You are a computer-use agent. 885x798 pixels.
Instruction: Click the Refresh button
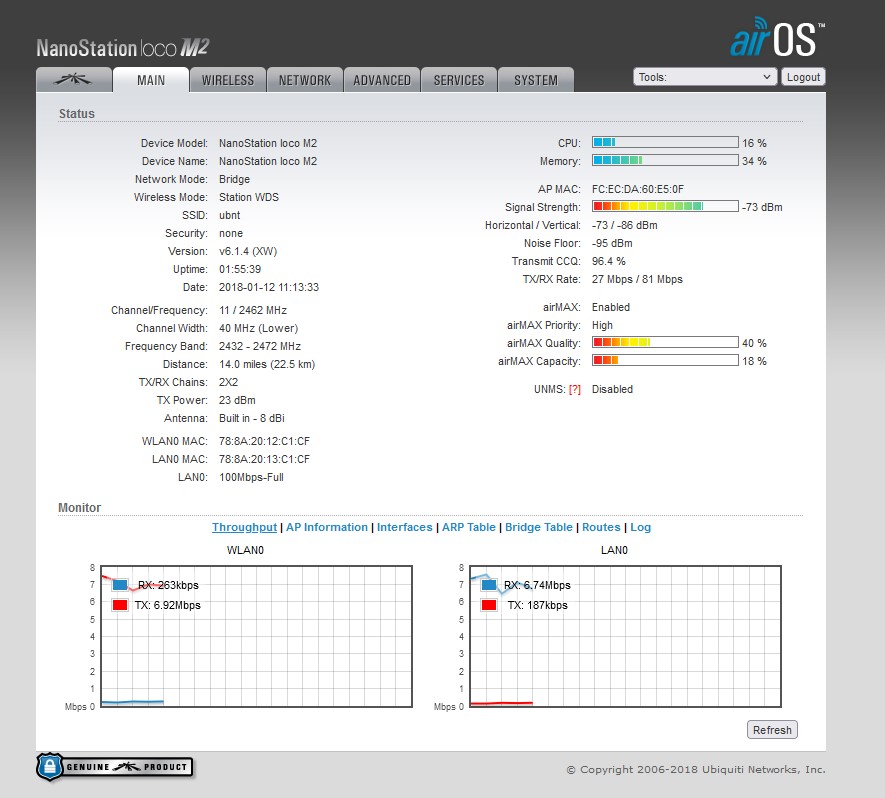(x=772, y=730)
